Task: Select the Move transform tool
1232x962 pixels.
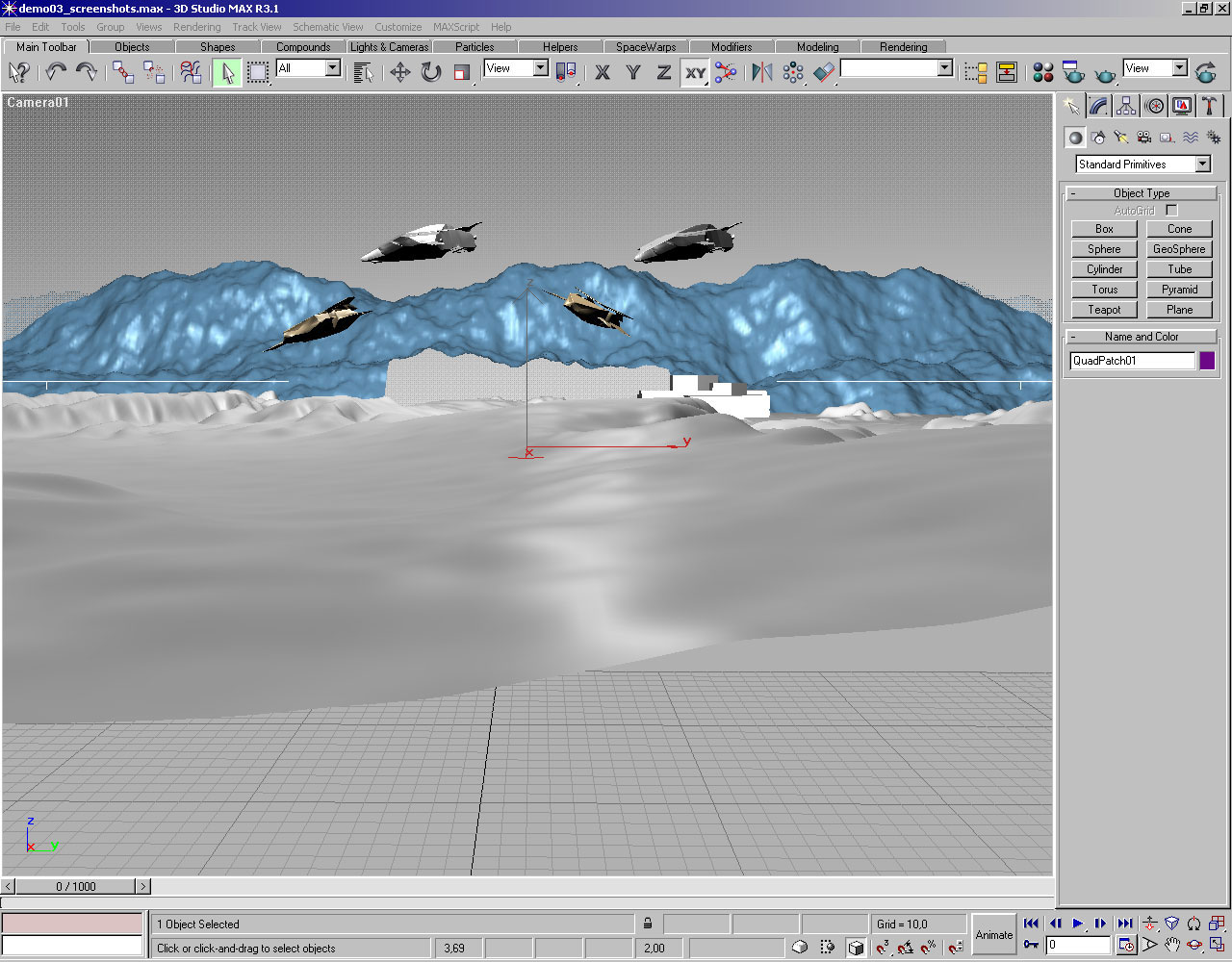Action: click(399, 72)
